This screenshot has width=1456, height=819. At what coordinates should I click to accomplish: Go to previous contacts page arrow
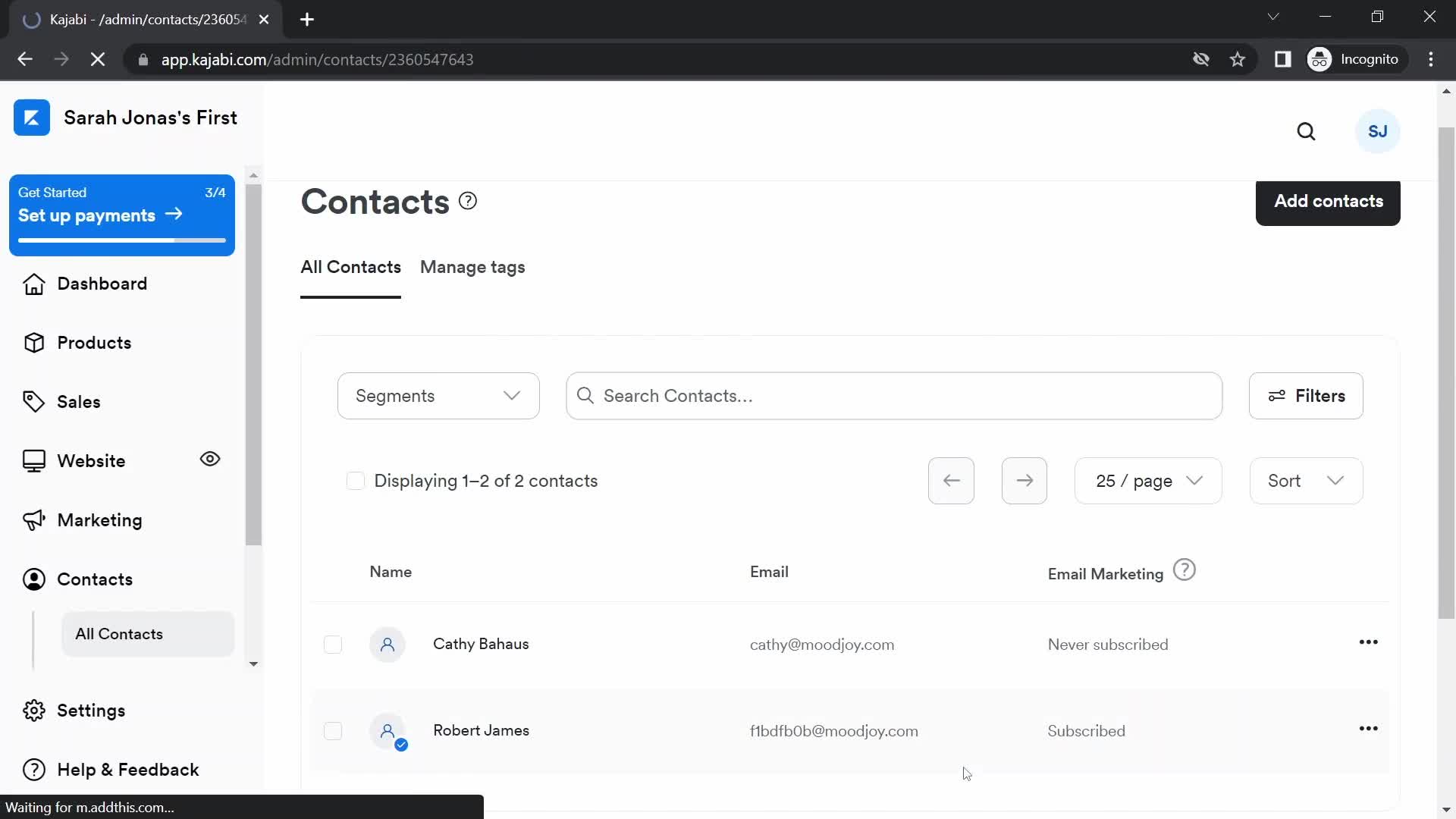tap(951, 481)
